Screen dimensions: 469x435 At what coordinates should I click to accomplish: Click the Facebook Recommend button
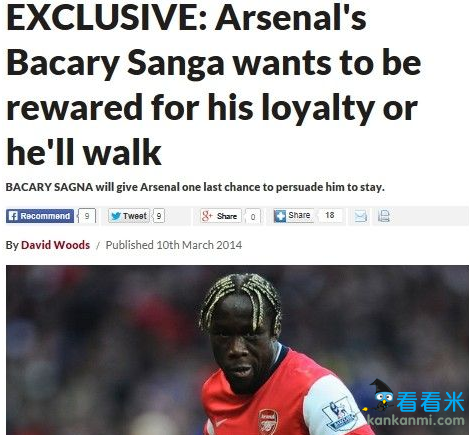pos(40,216)
